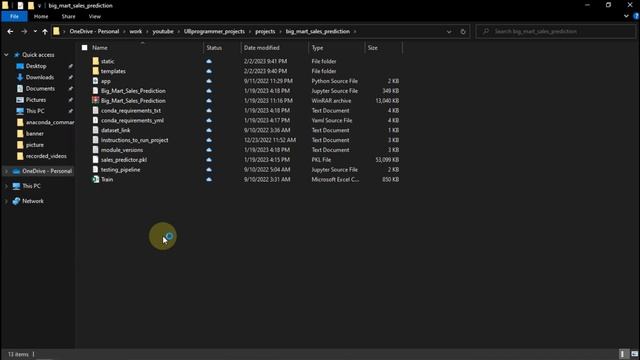Open the anaconda_commands folder in sidebar
The image size is (640, 360).
50,122
